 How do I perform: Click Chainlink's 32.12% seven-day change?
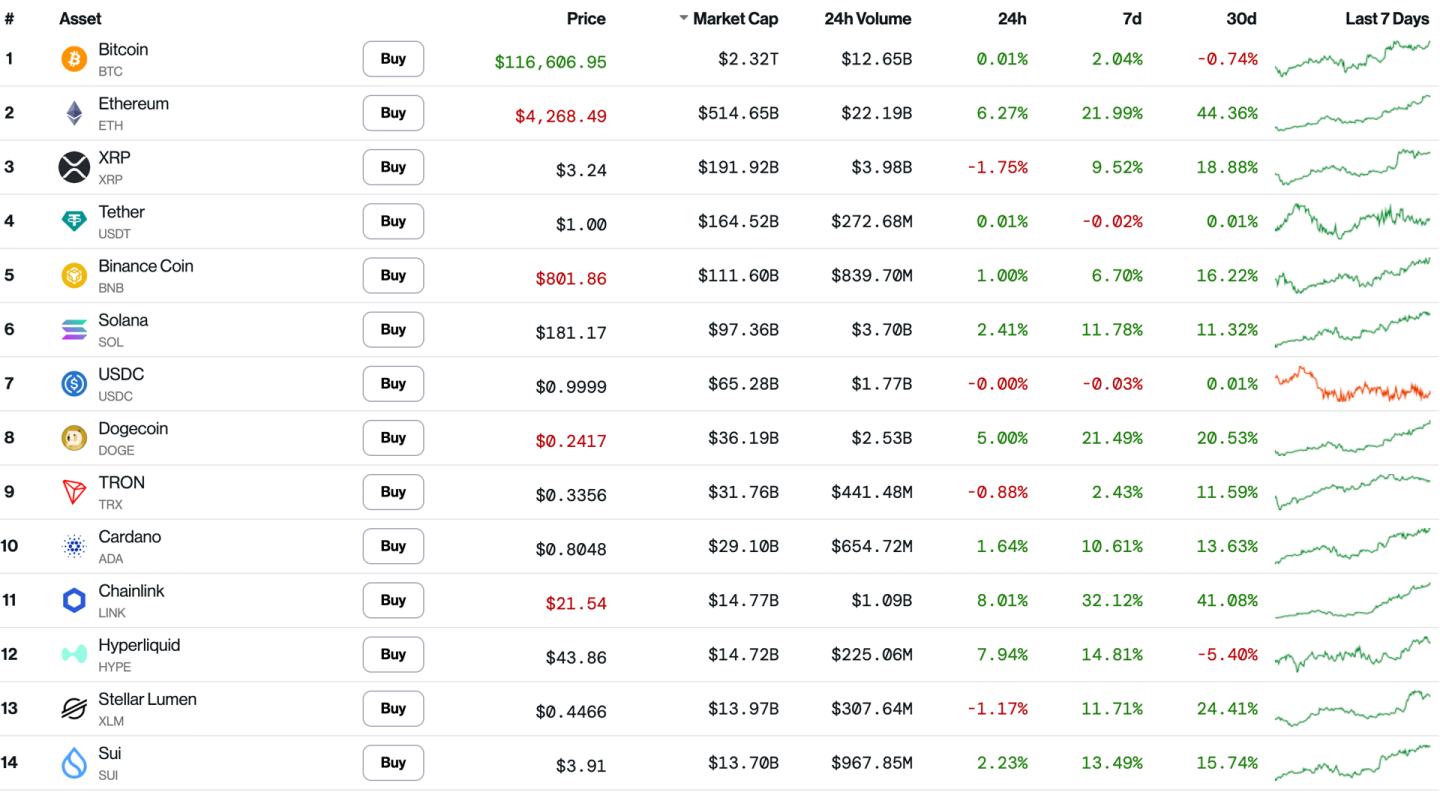[1112, 600]
